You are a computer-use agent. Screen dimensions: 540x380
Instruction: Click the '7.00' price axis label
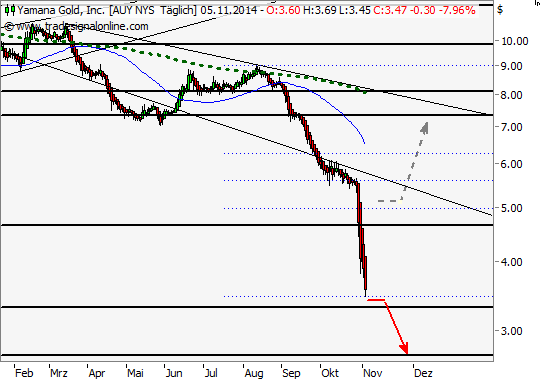(511, 127)
